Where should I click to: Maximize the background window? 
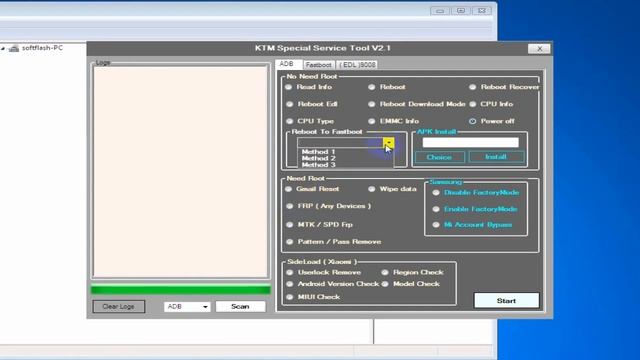click(x=461, y=11)
